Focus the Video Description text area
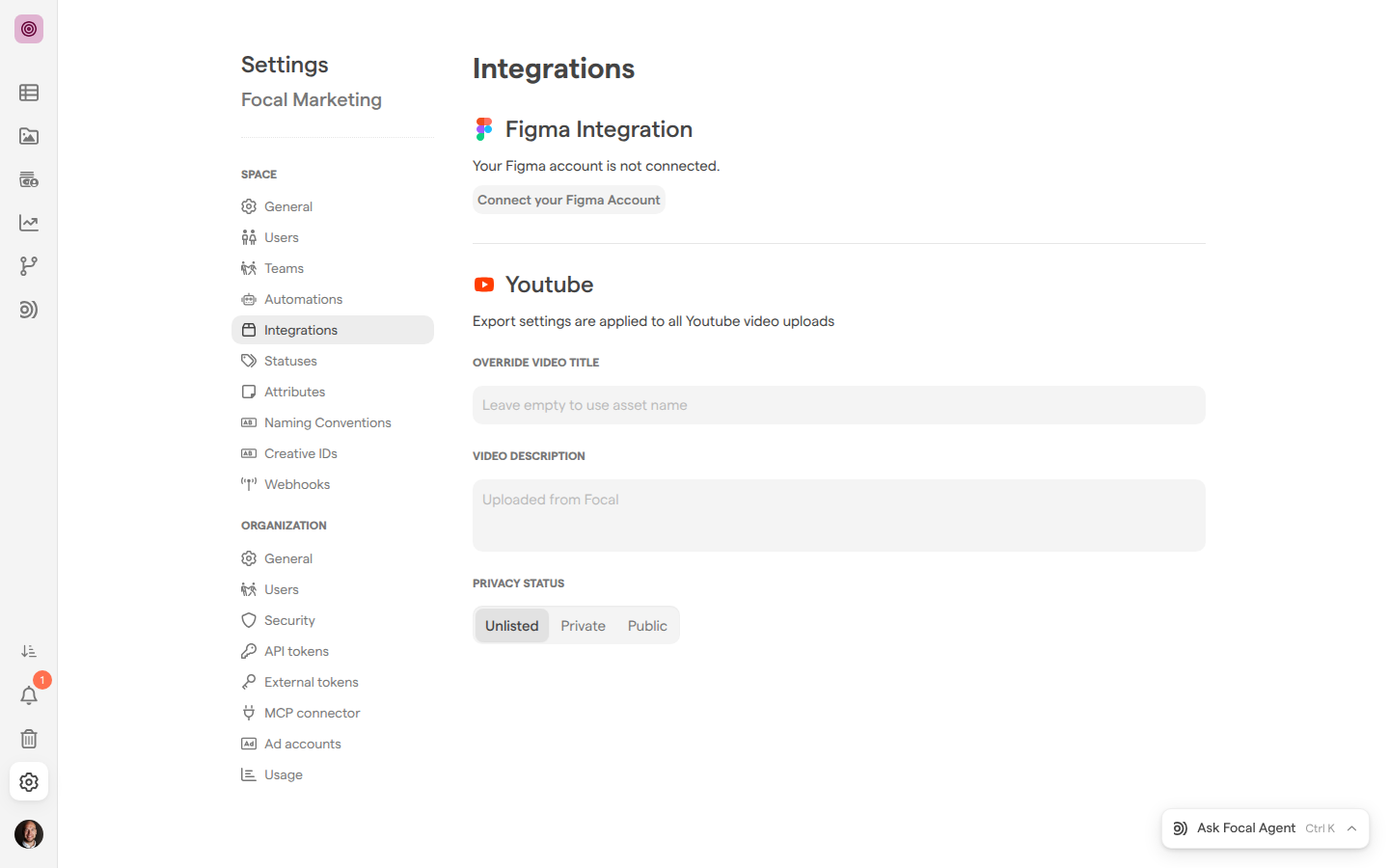Image resolution: width=1389 pixels, height=868 pixels. coord(839,515)
